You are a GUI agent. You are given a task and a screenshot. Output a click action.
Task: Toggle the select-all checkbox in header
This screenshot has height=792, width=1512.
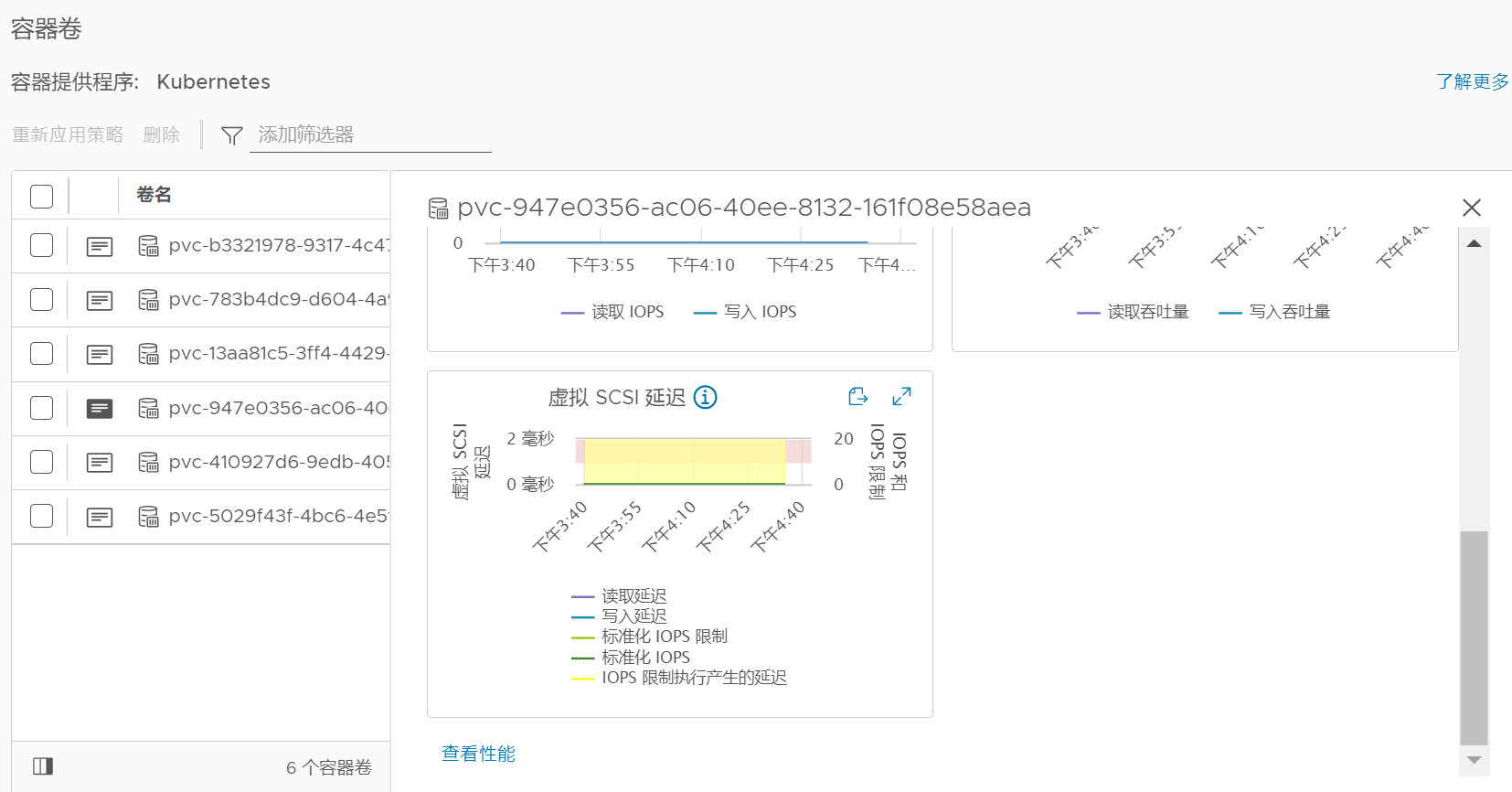[42, 196]
